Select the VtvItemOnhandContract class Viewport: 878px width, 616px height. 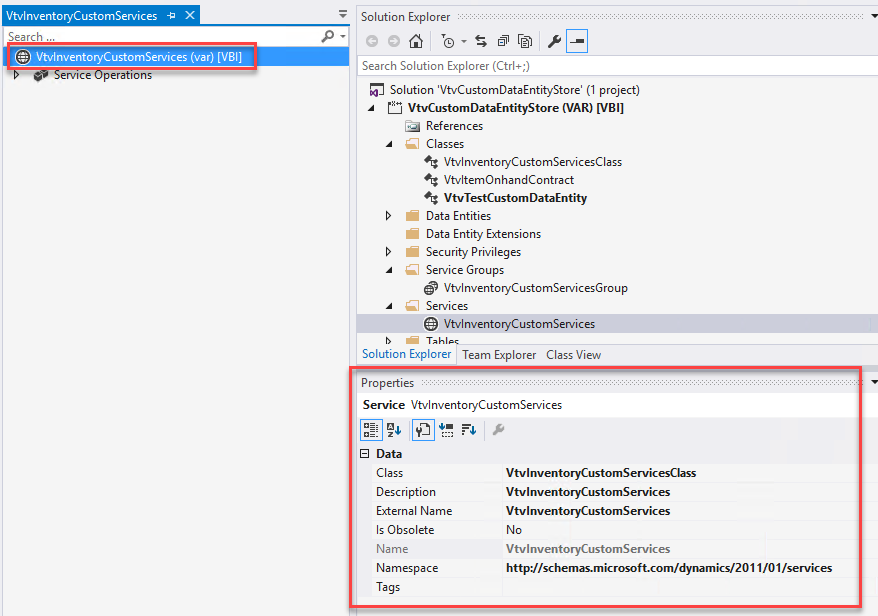tap(508, 180)
